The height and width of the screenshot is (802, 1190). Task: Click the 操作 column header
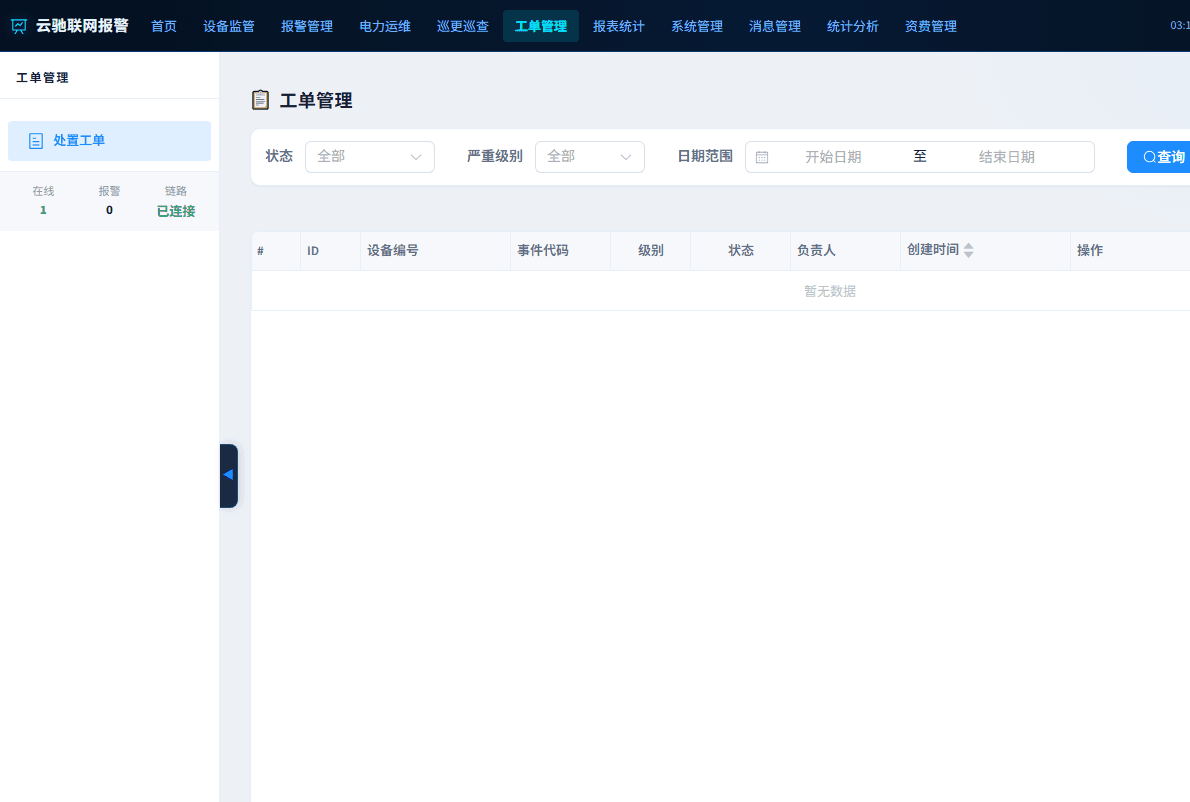[x=1130, y=250]
